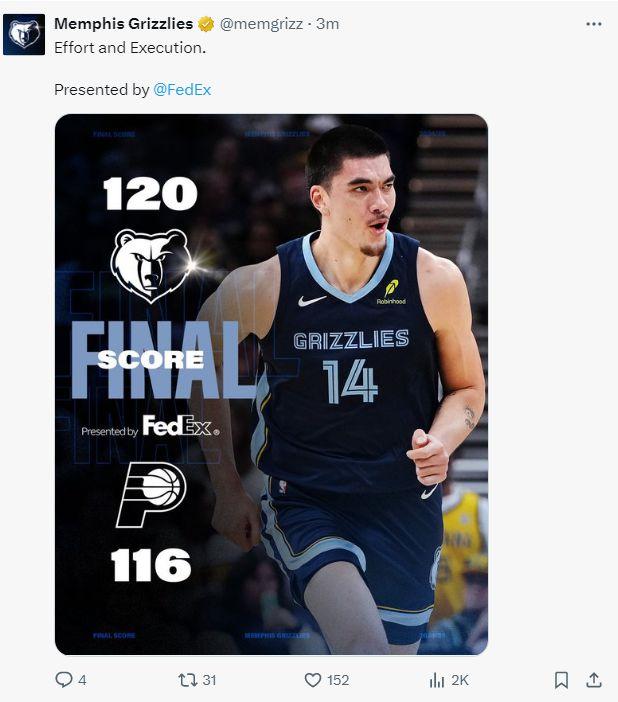Click the 152 likes count
This screenshot has height=702, width=618.
(338, 680)
